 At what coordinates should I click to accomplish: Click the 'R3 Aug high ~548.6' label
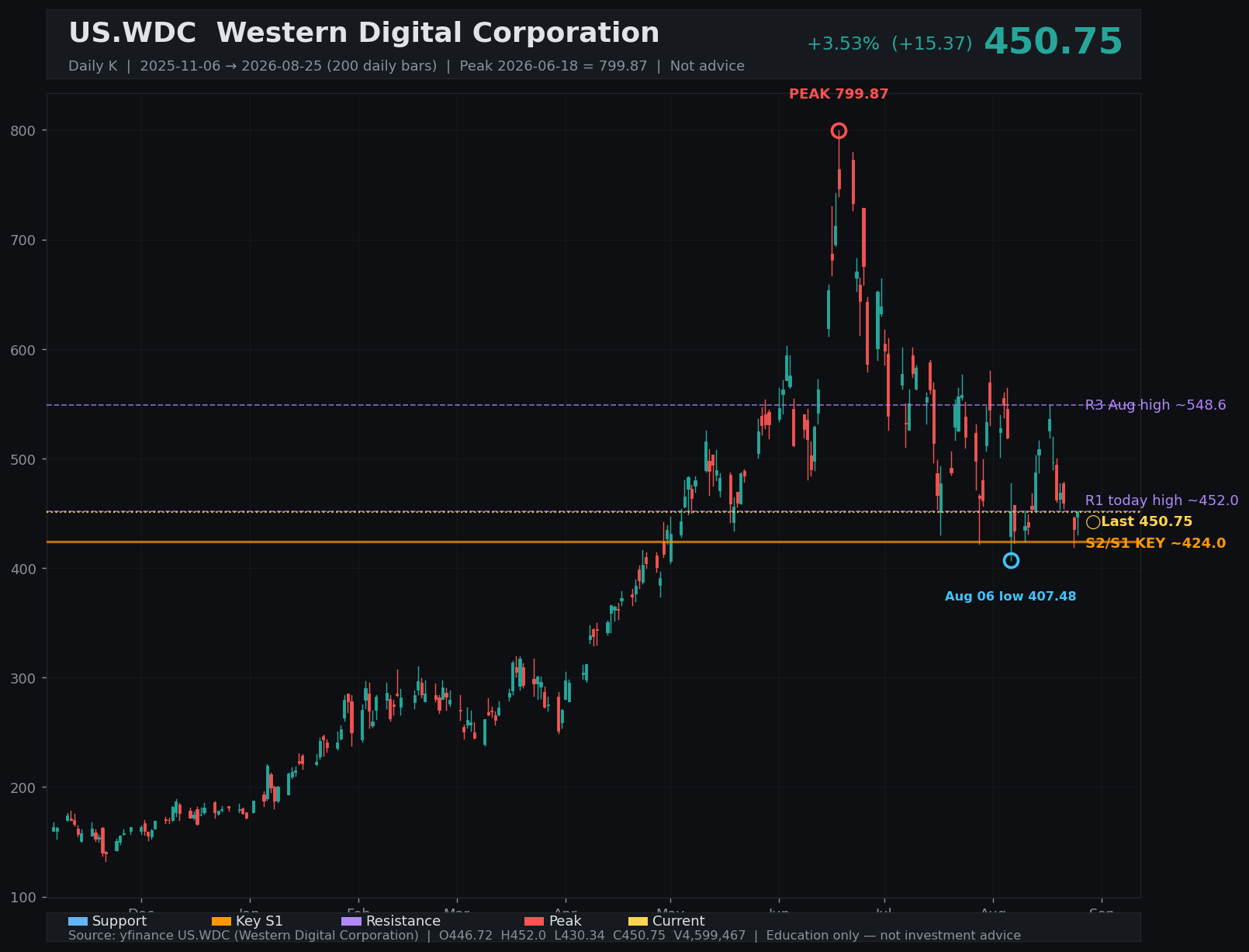click(x=1155, y=405)
